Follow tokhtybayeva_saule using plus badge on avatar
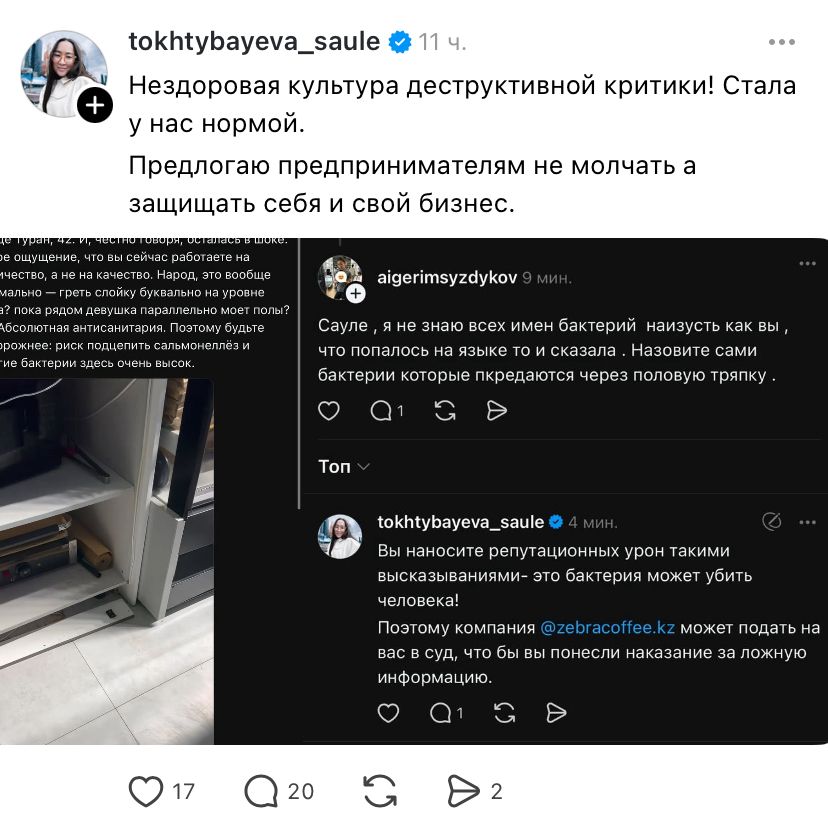 (x=95, y=105)
